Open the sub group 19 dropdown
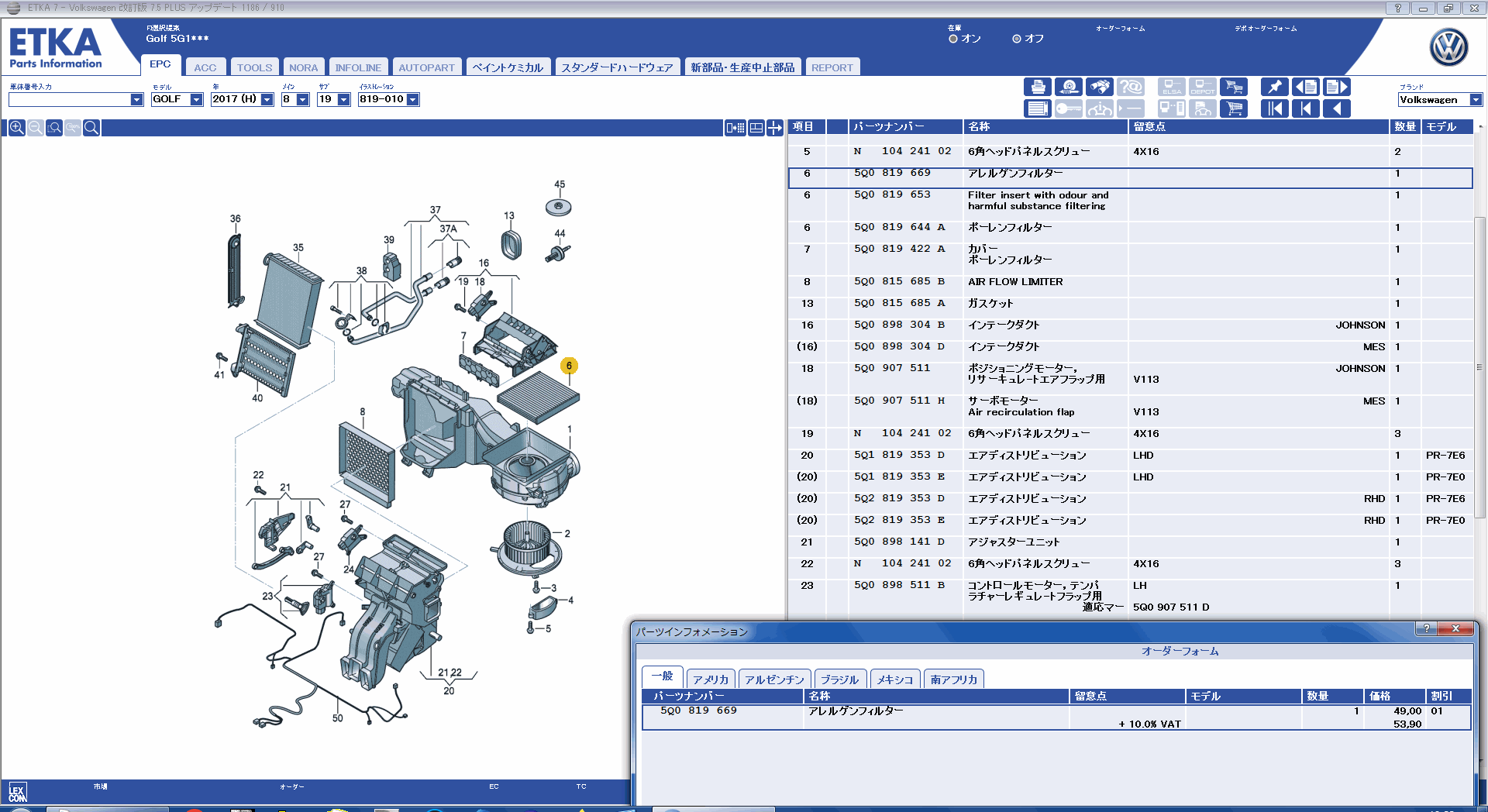1488x812 pixels. click(x=344, y=100)
